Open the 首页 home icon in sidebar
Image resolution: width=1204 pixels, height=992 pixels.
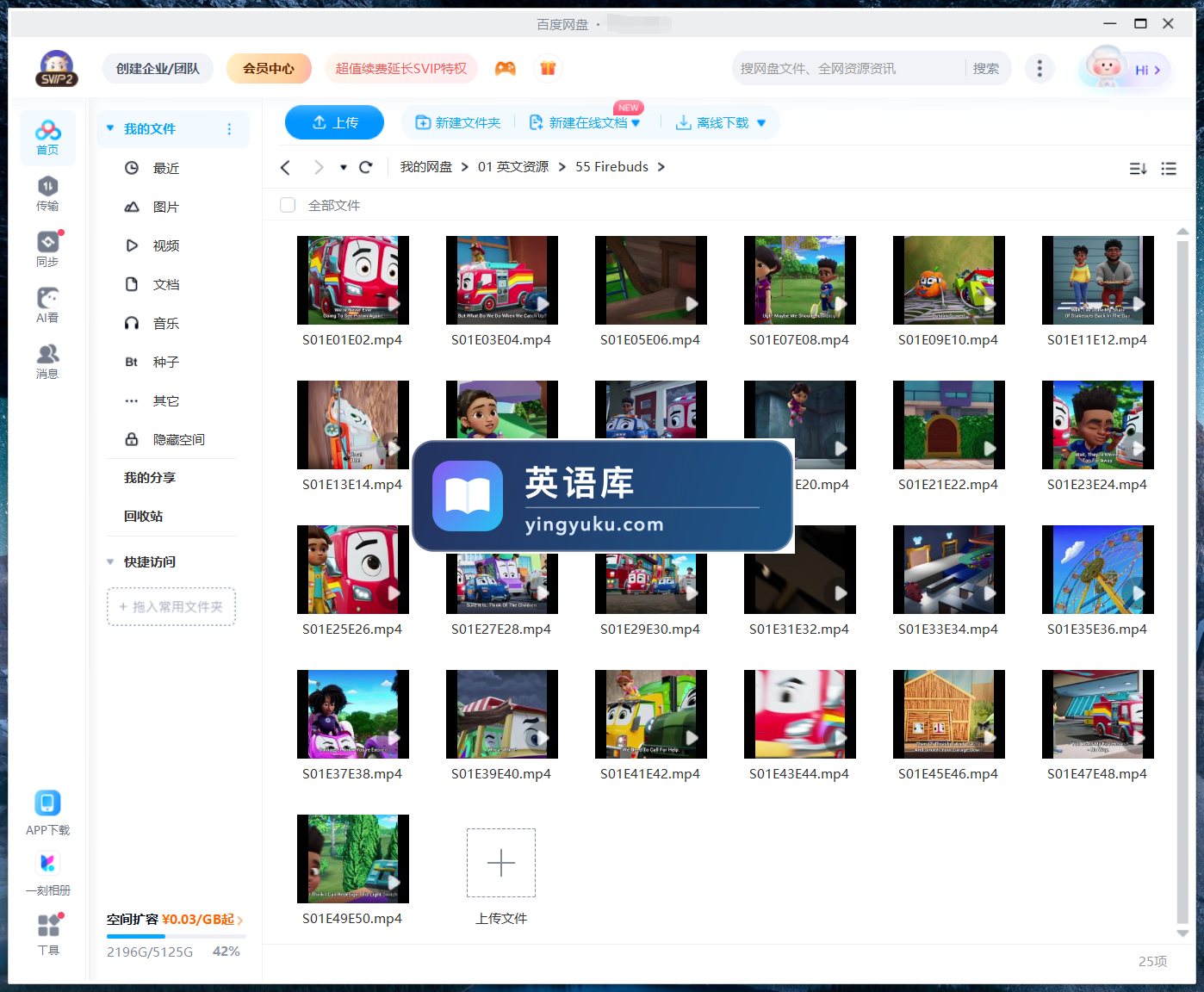coord(47,138)
